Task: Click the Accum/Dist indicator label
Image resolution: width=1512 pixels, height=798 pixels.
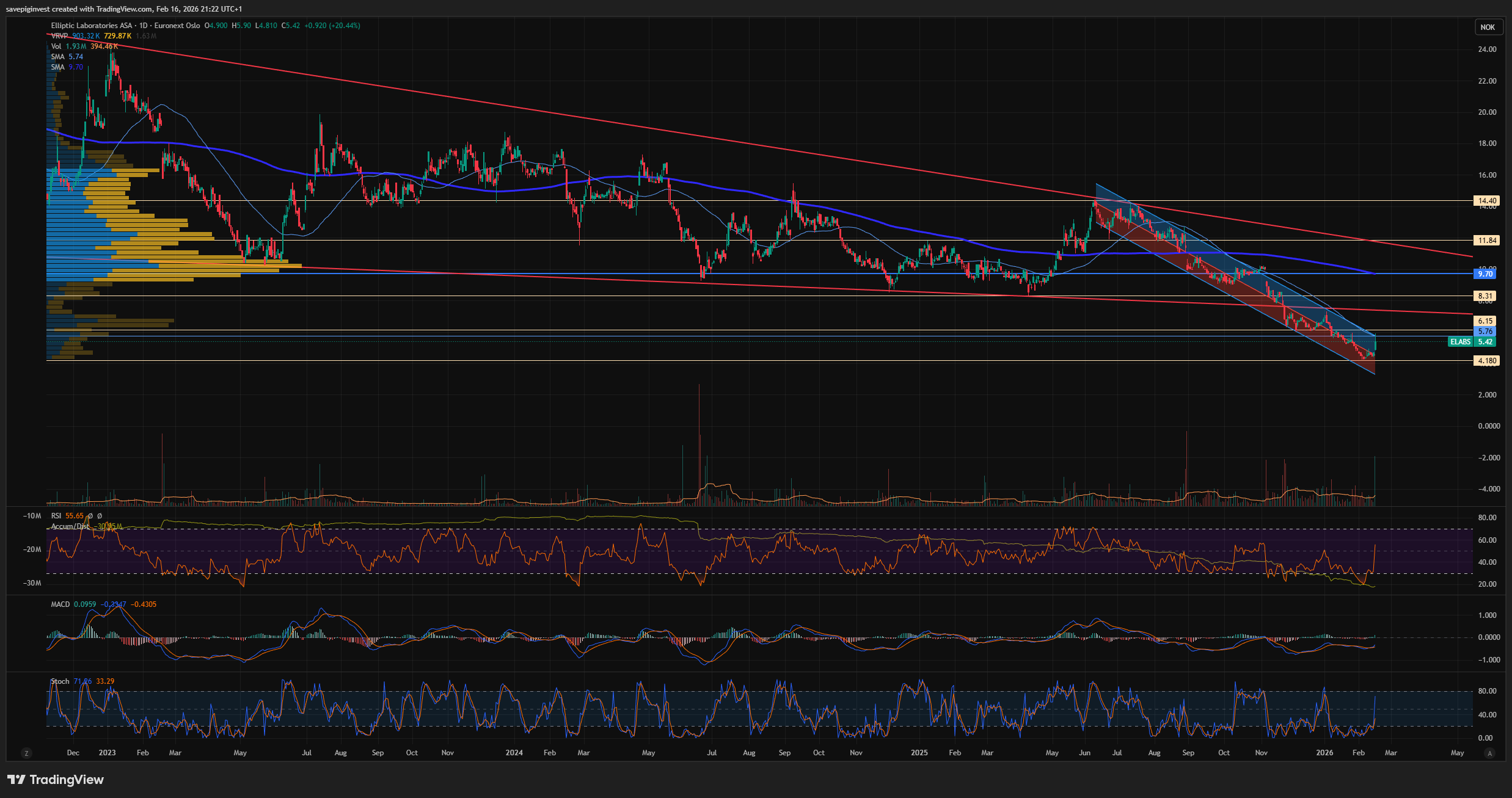Action: [70, 526]
